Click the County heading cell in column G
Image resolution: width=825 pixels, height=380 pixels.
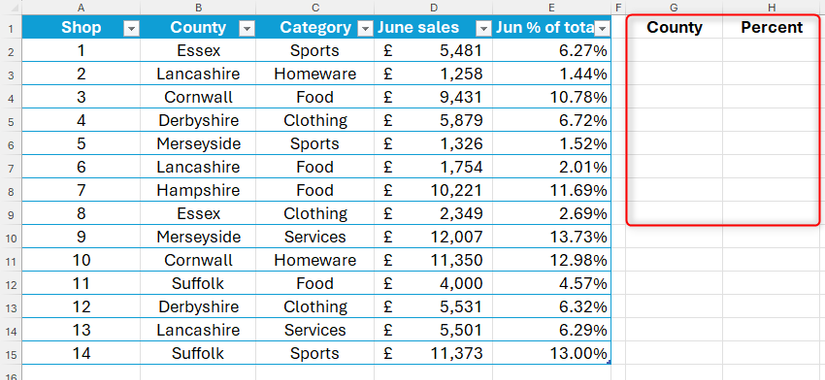tap(674, 27)
